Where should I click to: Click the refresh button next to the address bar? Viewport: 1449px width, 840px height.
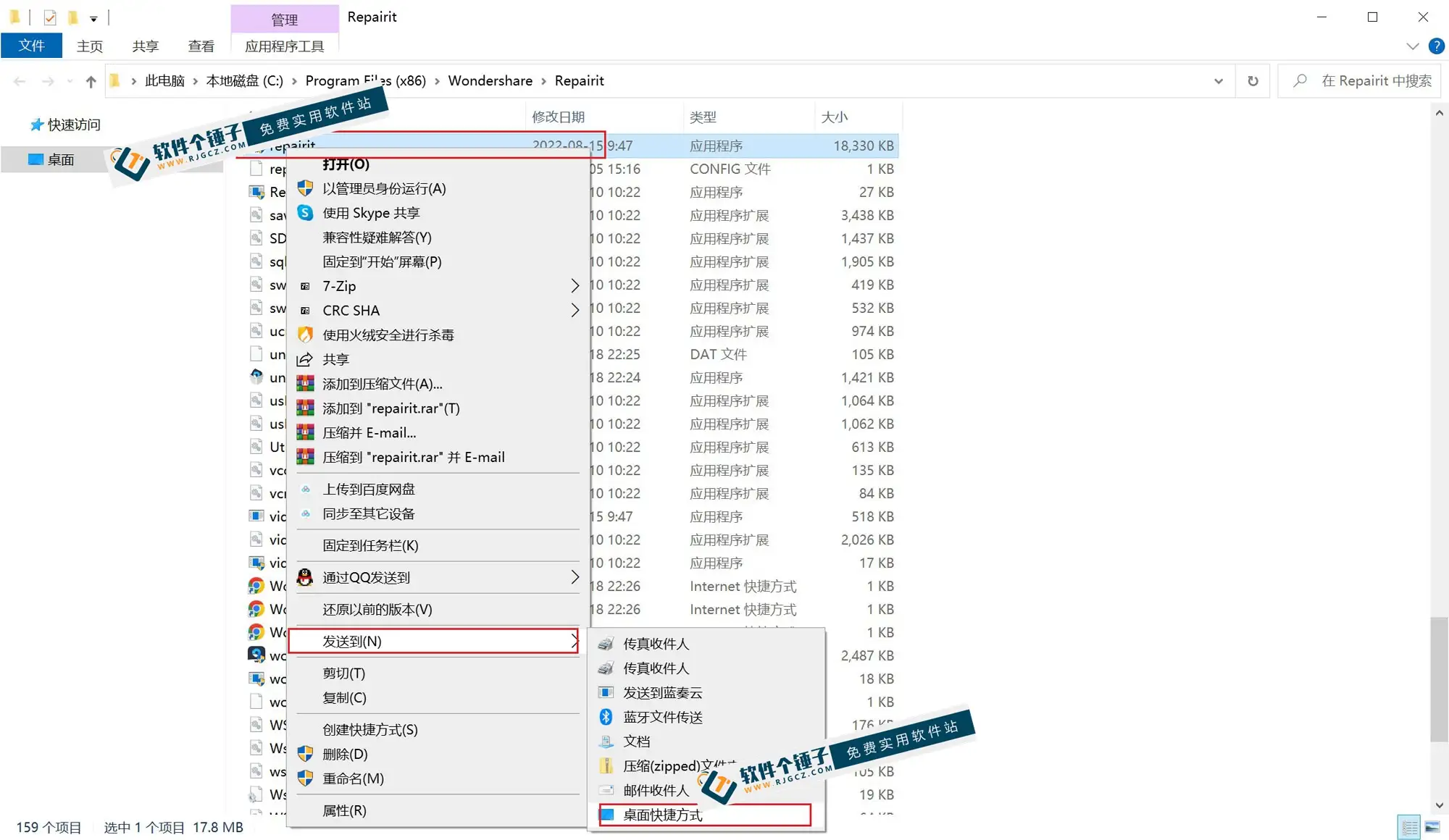[1253, 81]
